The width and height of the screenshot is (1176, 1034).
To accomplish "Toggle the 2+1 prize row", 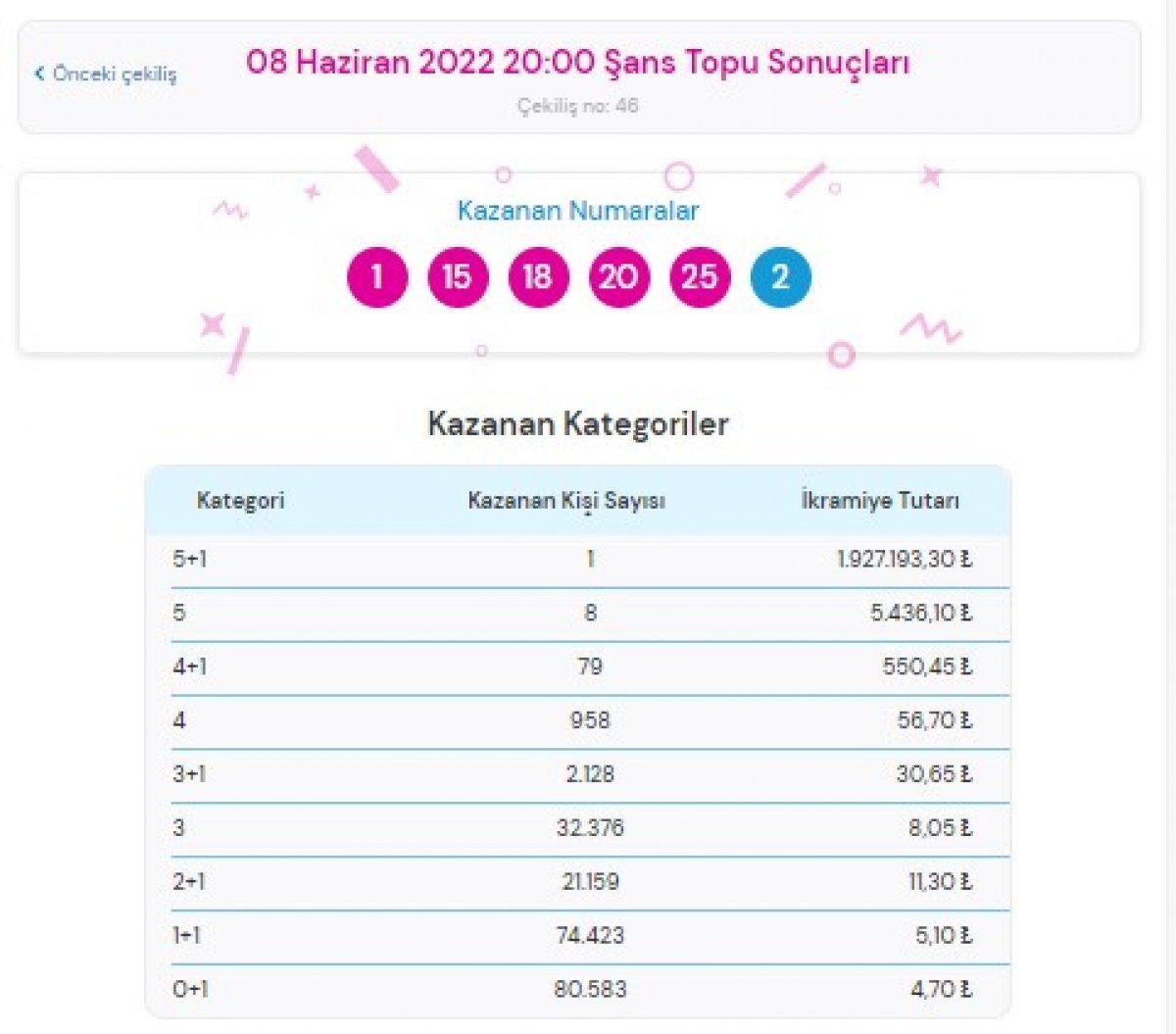I will pos(578,882).
